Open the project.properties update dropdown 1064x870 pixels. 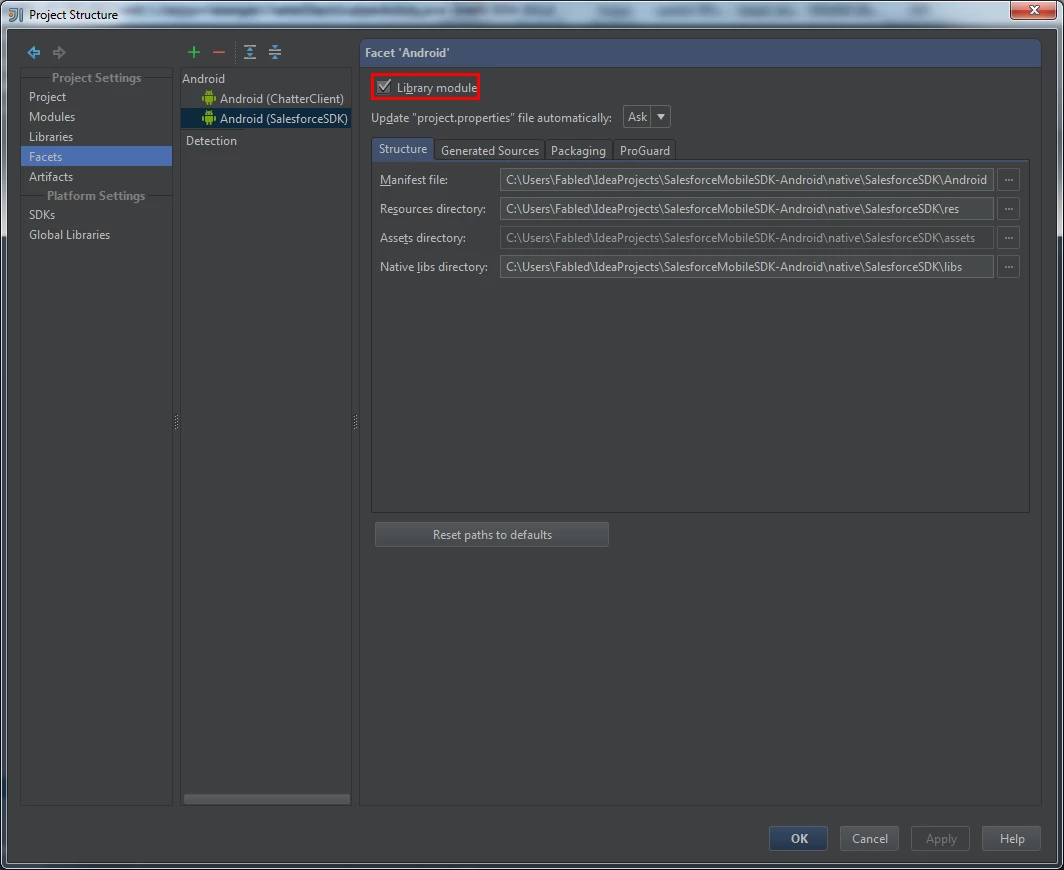click(x=647, y=117)
